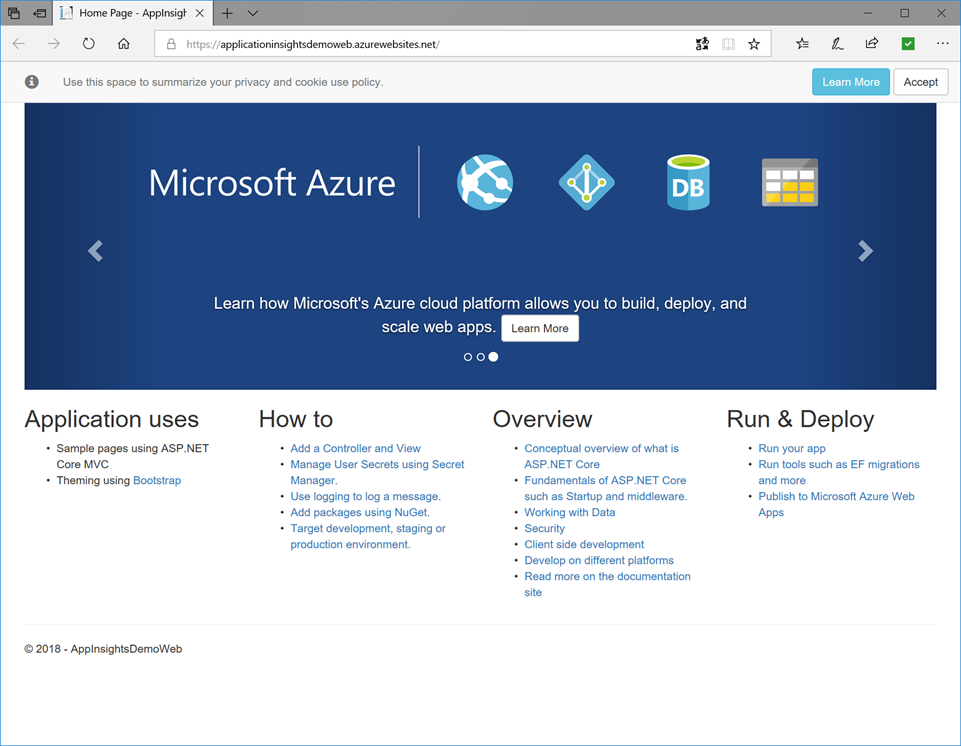Click the Share page icon
The width and height of the screenshot is (961, 746).
point(872,44)
